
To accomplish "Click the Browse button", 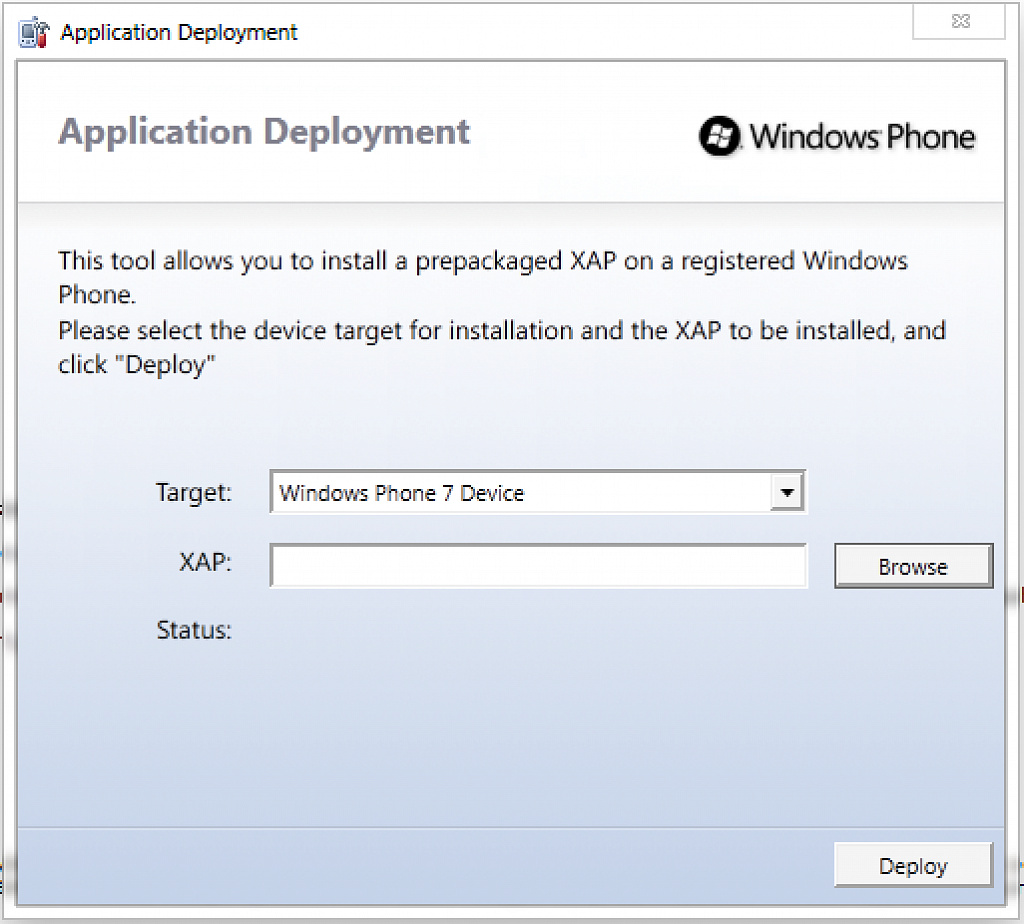I will [913, 566].
